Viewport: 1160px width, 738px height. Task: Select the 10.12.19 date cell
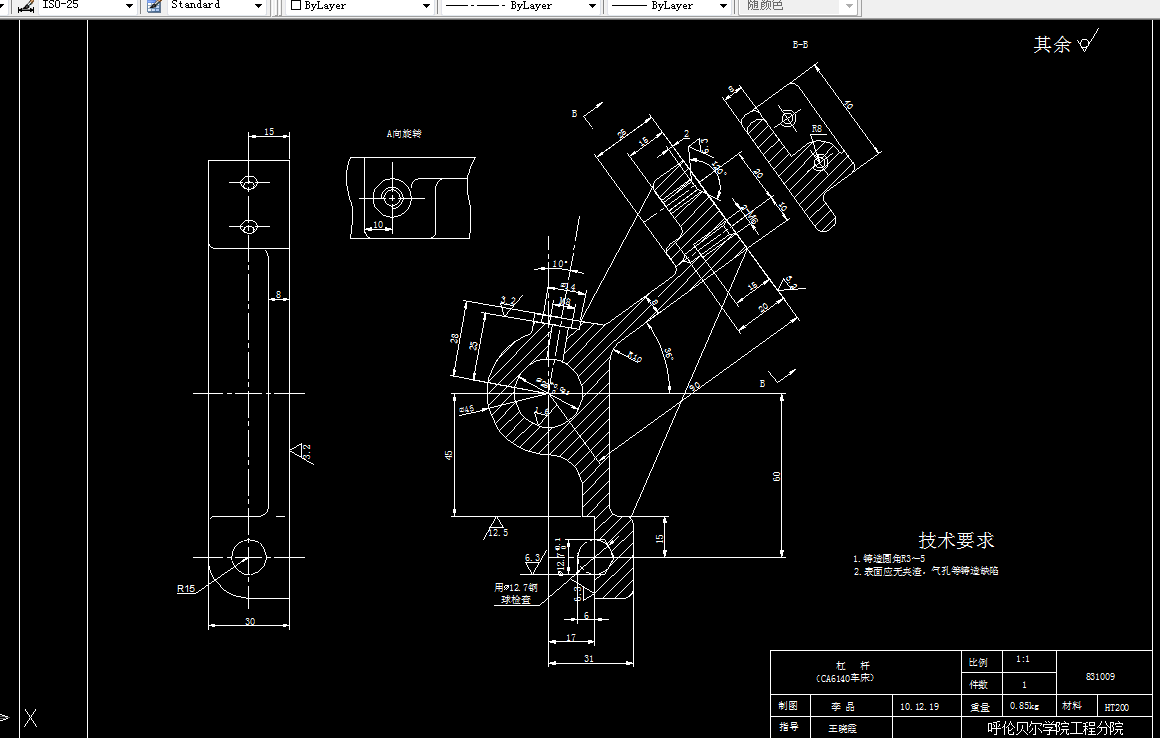[920, 707]
